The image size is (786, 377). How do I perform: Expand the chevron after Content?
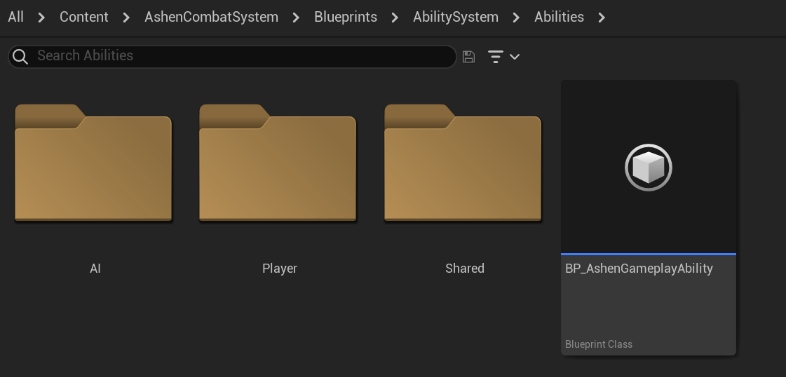[126, 18]
